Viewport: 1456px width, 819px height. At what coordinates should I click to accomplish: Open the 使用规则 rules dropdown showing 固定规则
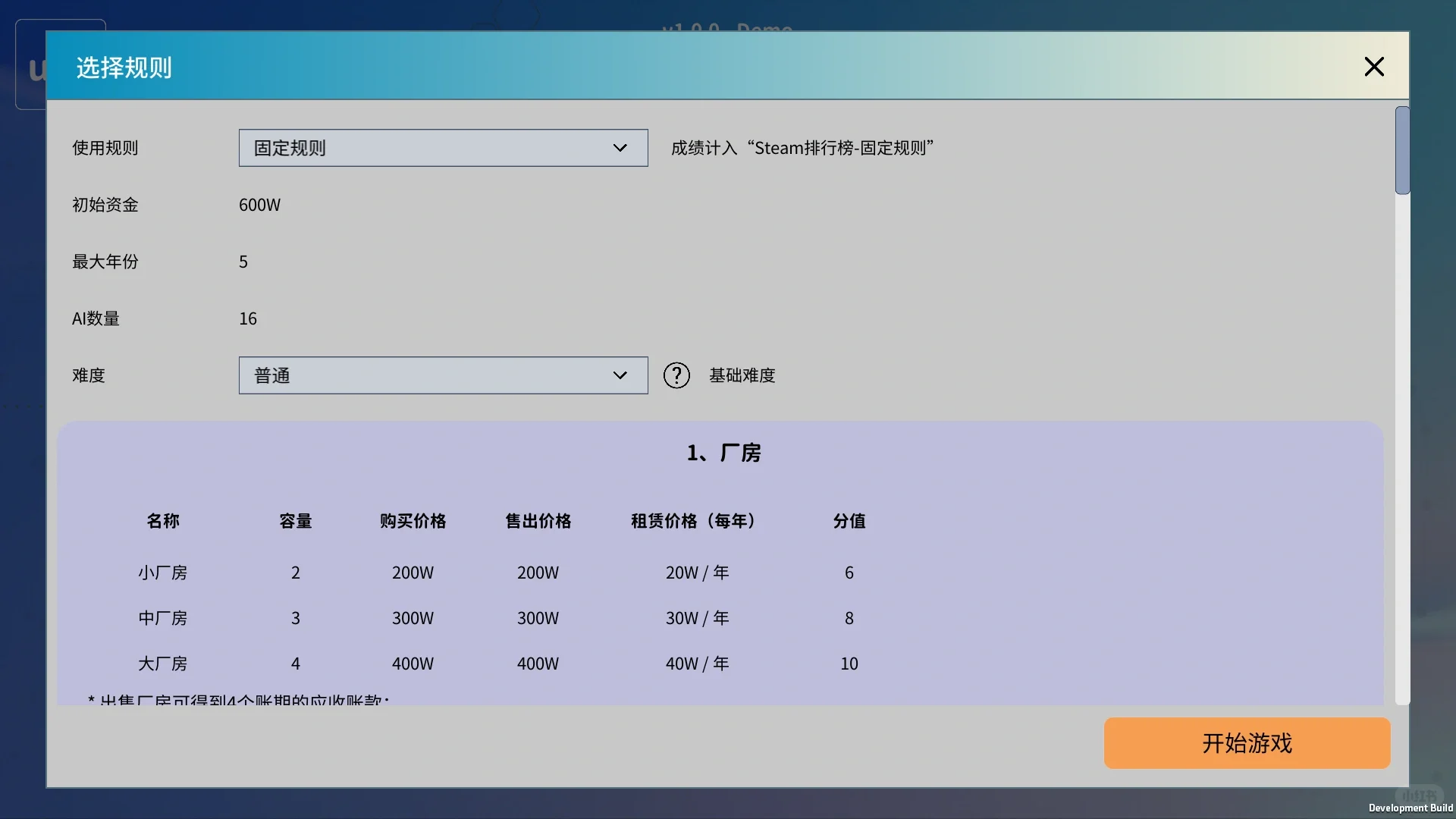[443, 148]
